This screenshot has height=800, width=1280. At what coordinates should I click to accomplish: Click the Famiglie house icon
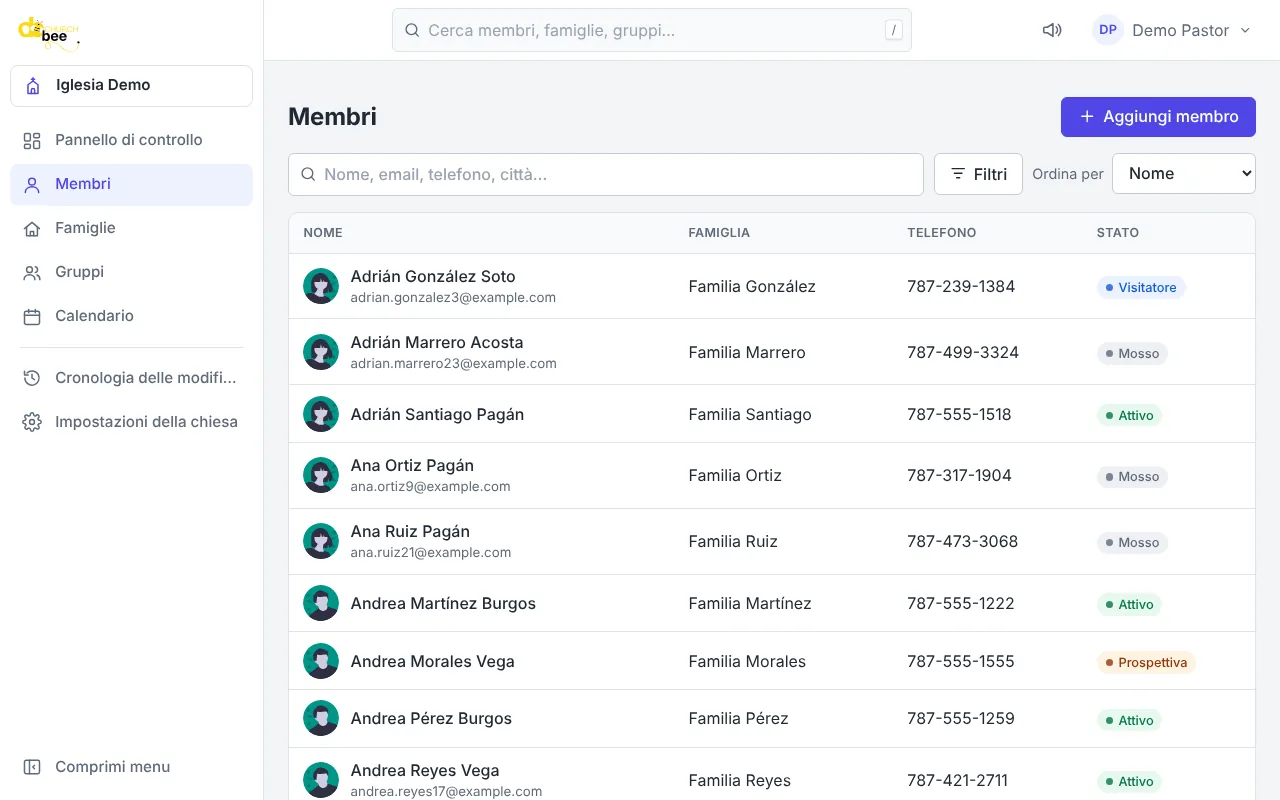[x=32, y=228]
